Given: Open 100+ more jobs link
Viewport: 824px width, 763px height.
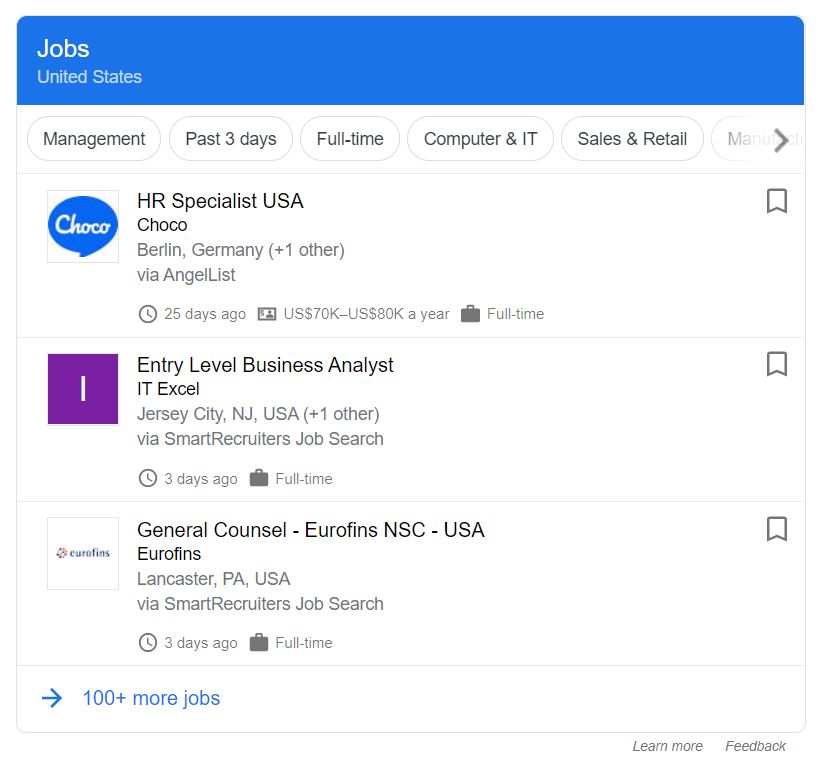Looking at the screenshot, I should 151,698.
